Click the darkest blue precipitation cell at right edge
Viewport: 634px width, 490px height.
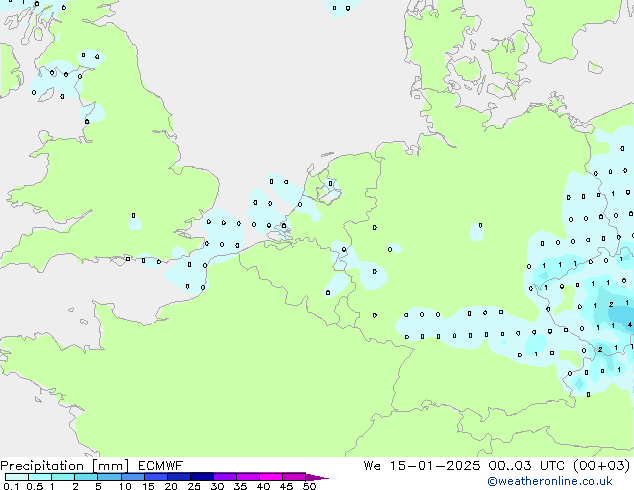(627, 324)
